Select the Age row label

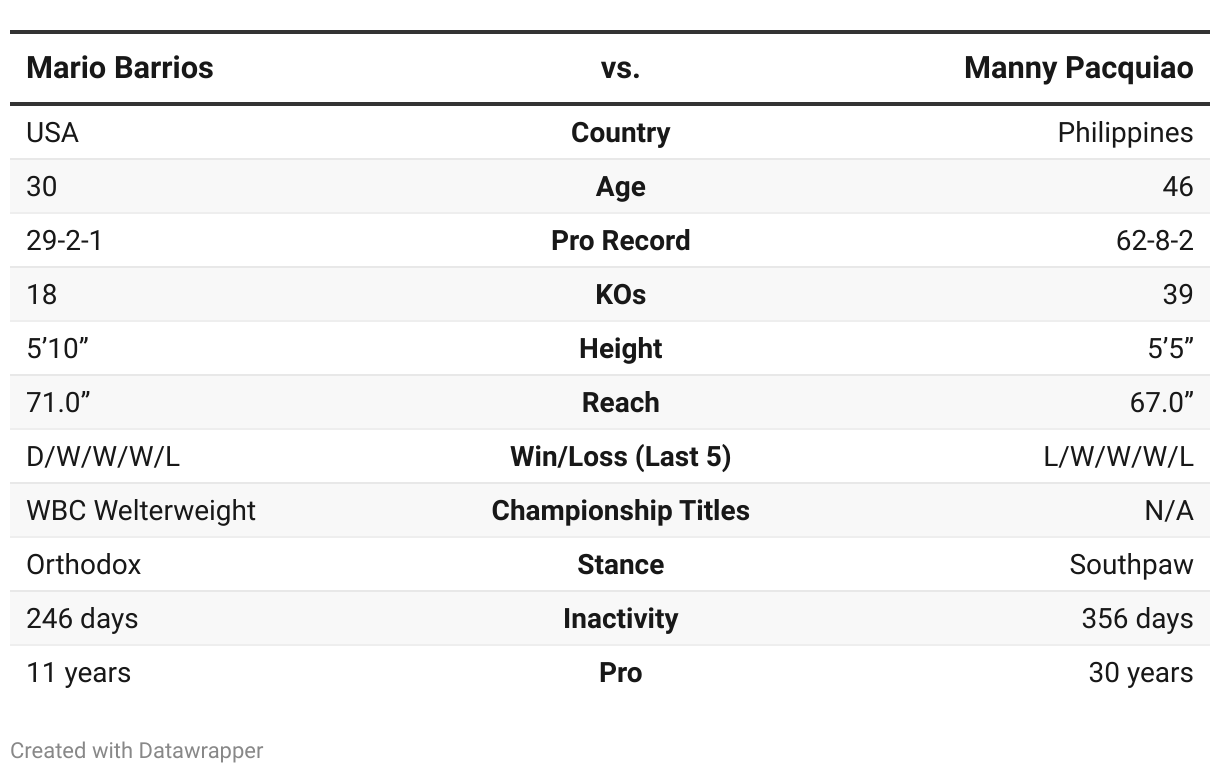pos(620,187)
